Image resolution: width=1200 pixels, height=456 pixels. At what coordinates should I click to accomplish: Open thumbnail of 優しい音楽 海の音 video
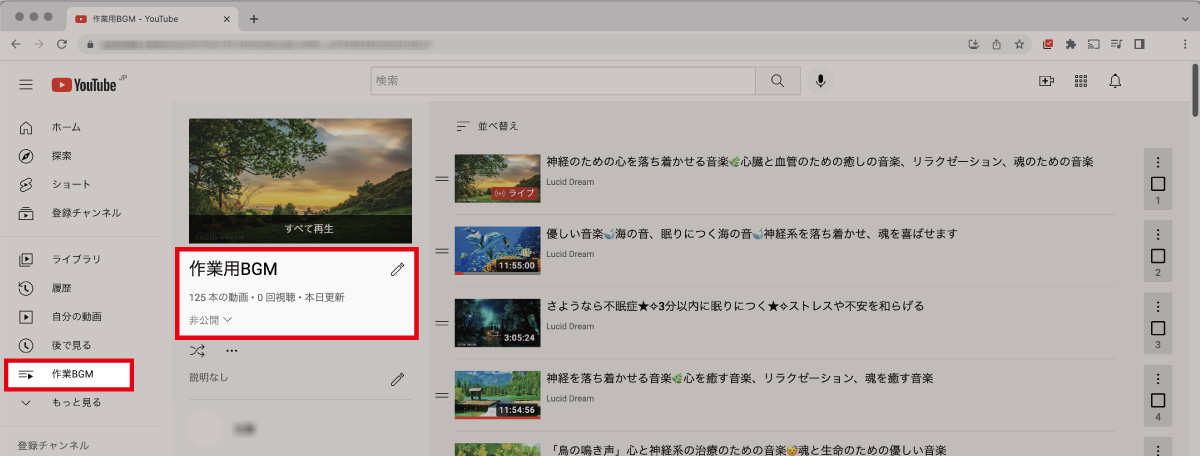498,251
